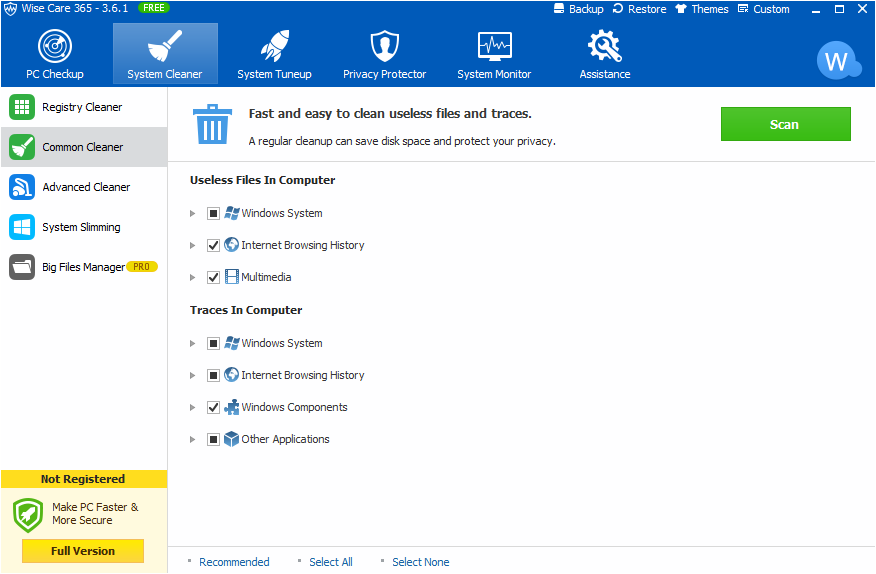Image resolution: width=876 pixels, height=574 pixels.
Task: Uncheck Internet Browsing History under Useless Files
Action: point(213,245)
